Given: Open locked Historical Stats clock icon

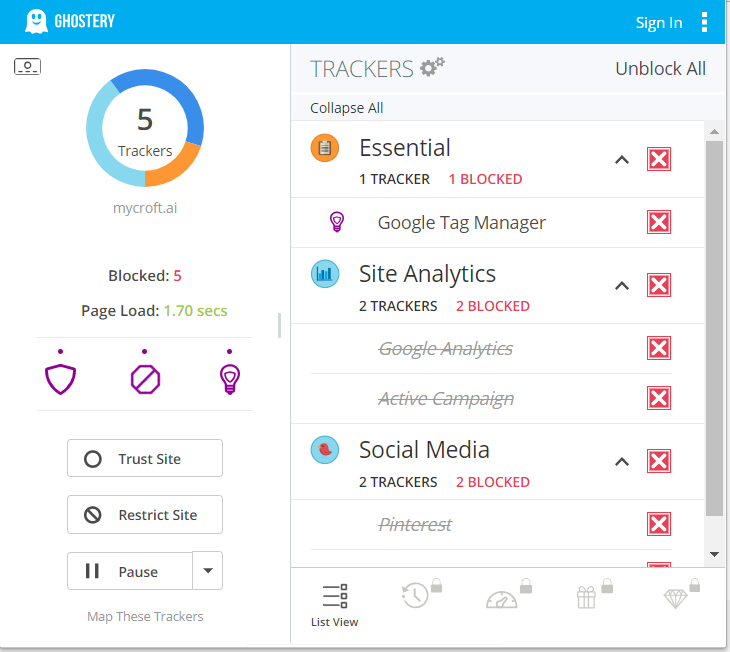Looking at the screenshot, I should (415, 595).
